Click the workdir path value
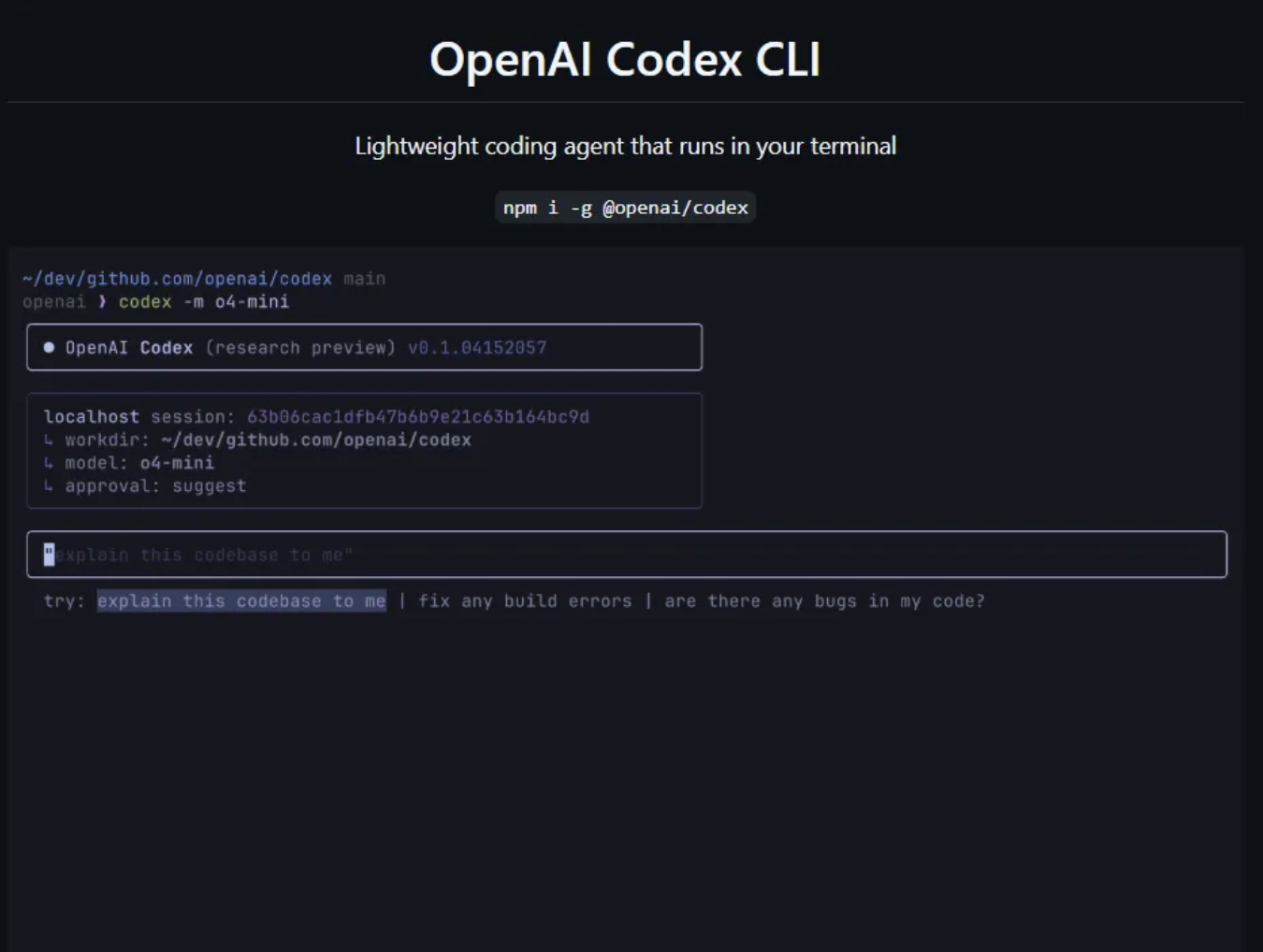1263x952 pixels. (x=316, y=440)
